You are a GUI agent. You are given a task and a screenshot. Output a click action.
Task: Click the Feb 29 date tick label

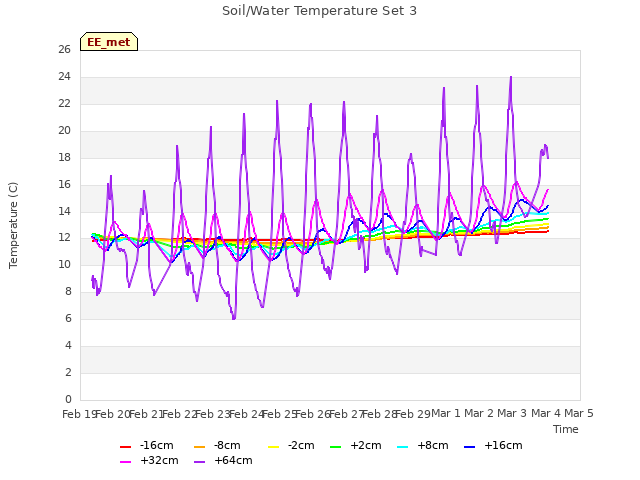413,414
